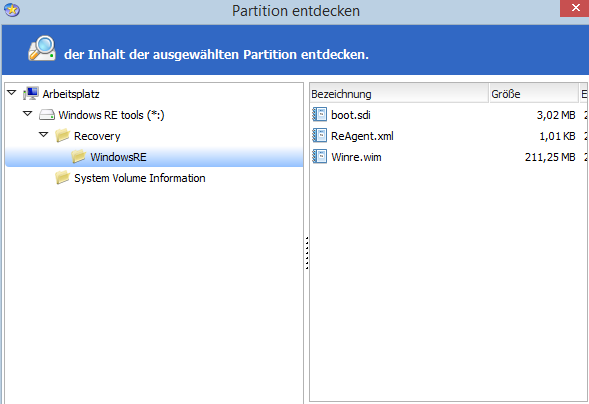The image size is (589, 404).
Task: Select the ReAgent.xml file name
Action: click(362, 136)
